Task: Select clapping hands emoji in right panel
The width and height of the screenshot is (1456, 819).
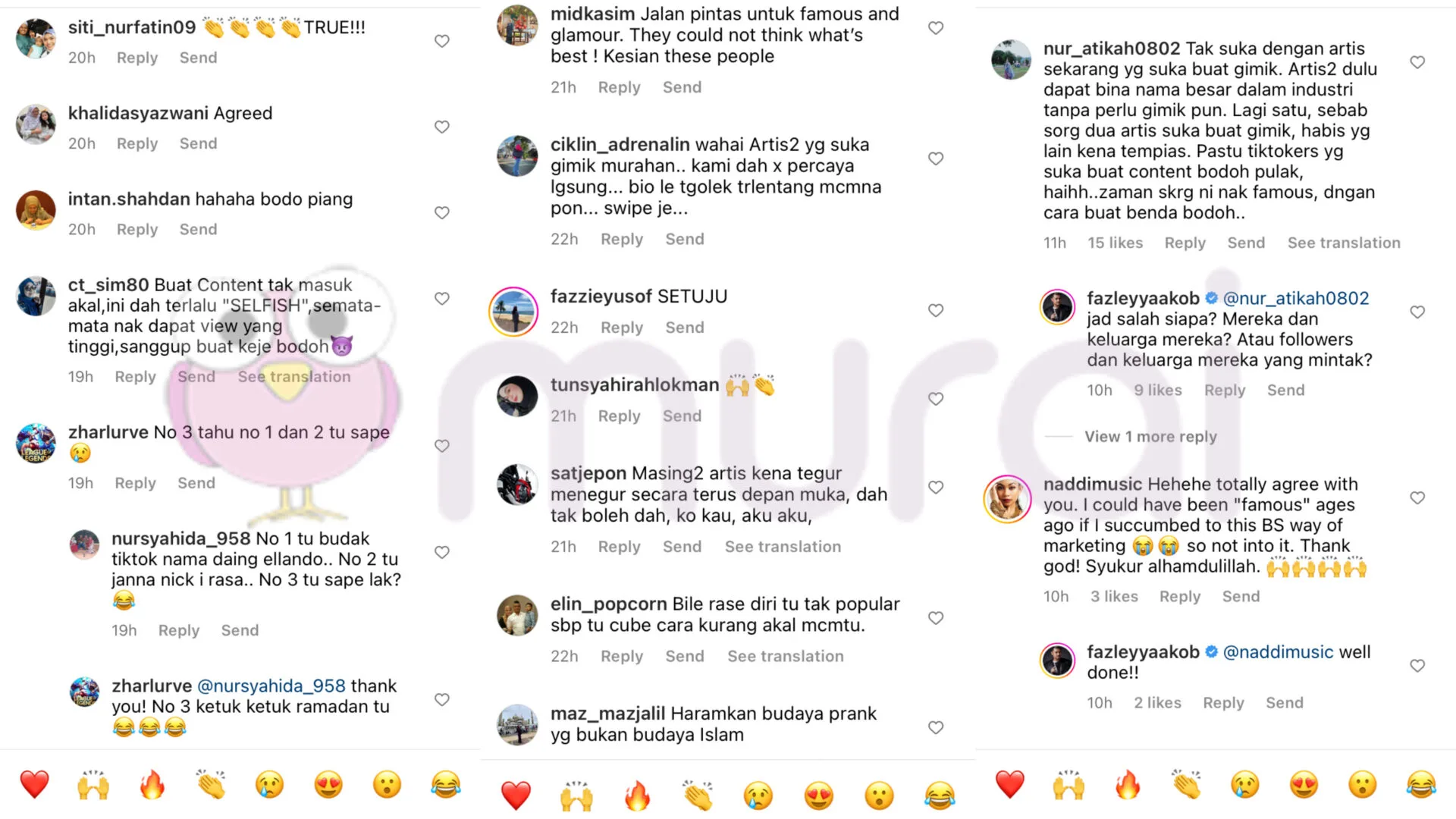Action: coord(1187,784)
